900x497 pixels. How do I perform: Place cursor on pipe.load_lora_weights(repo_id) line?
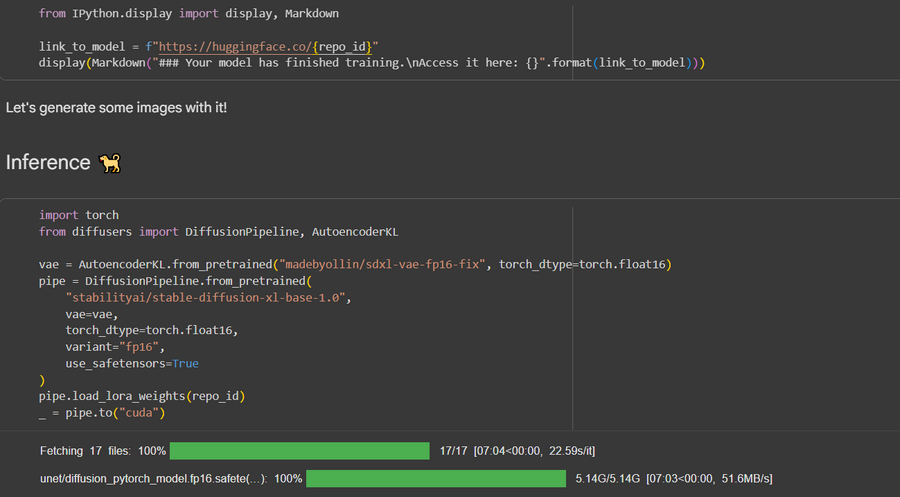(x=142, y=396)
